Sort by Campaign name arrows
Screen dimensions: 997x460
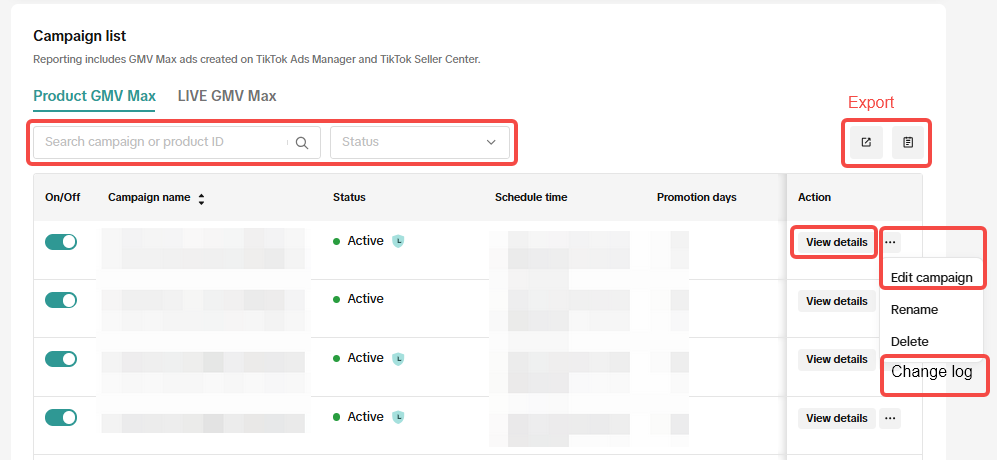coord(201,199)
